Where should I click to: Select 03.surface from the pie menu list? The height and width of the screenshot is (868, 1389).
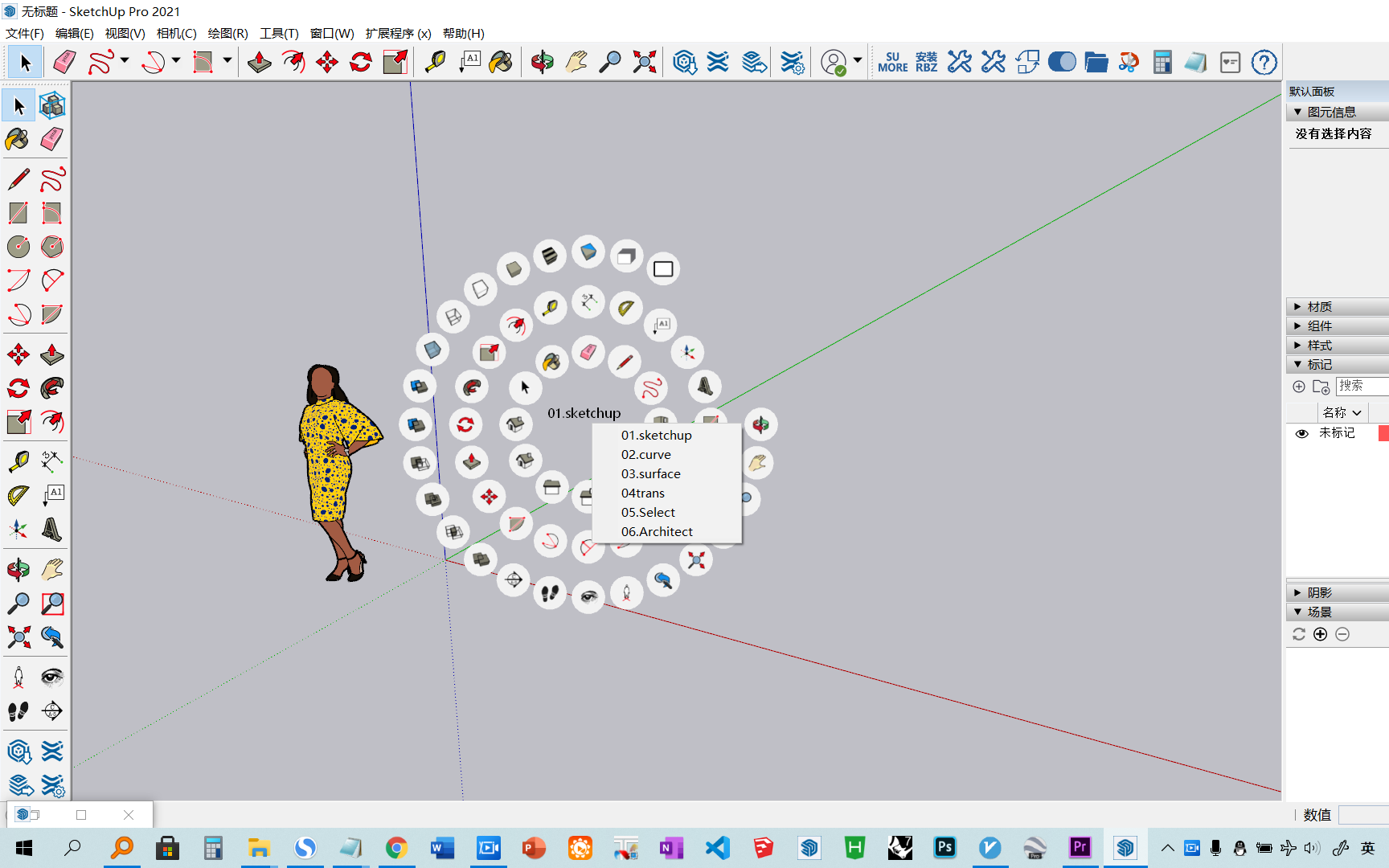[651, 473]
